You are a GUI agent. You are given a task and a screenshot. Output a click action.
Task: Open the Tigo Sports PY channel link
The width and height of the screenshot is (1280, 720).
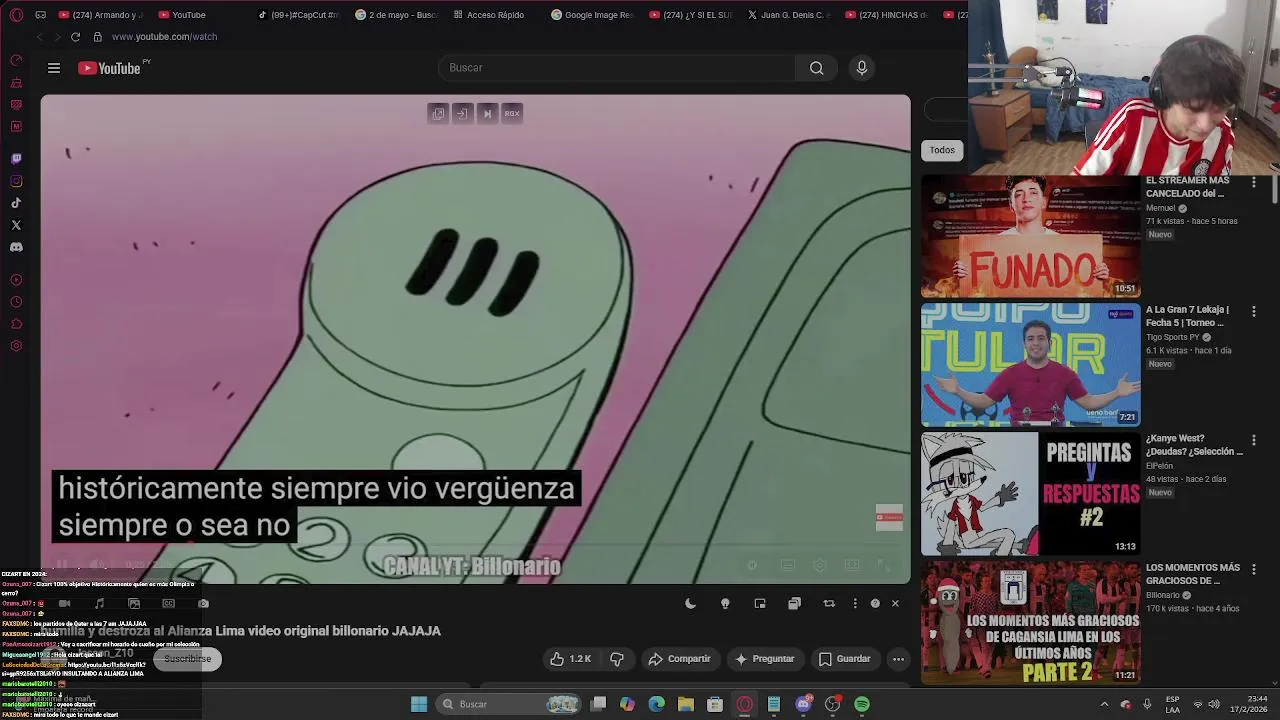[1173, 337]
